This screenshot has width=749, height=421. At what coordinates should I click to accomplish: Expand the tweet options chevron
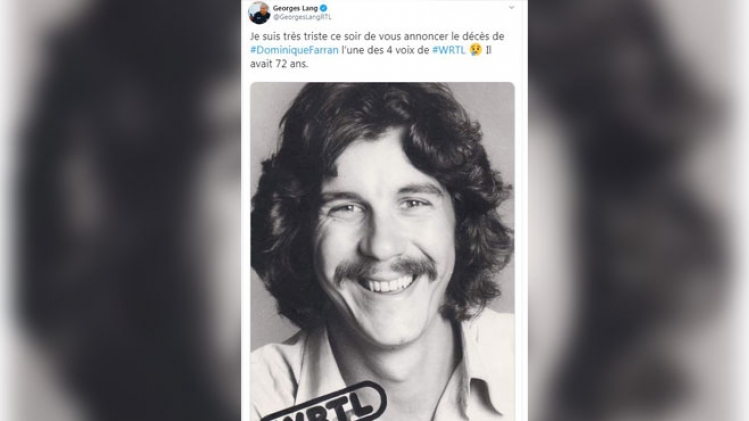(x=512, y=8)
